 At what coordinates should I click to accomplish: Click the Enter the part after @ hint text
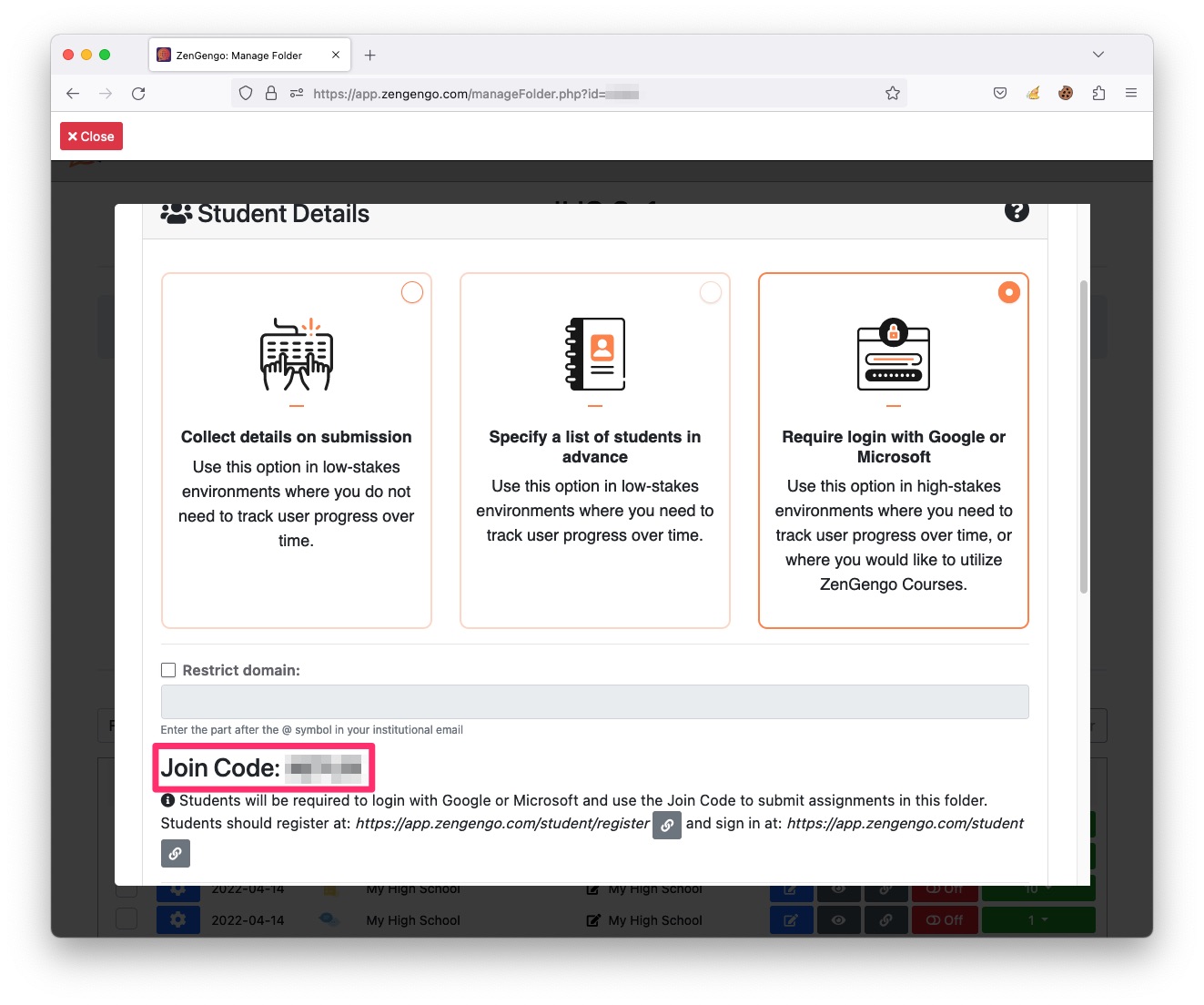(x=312, y=730)
